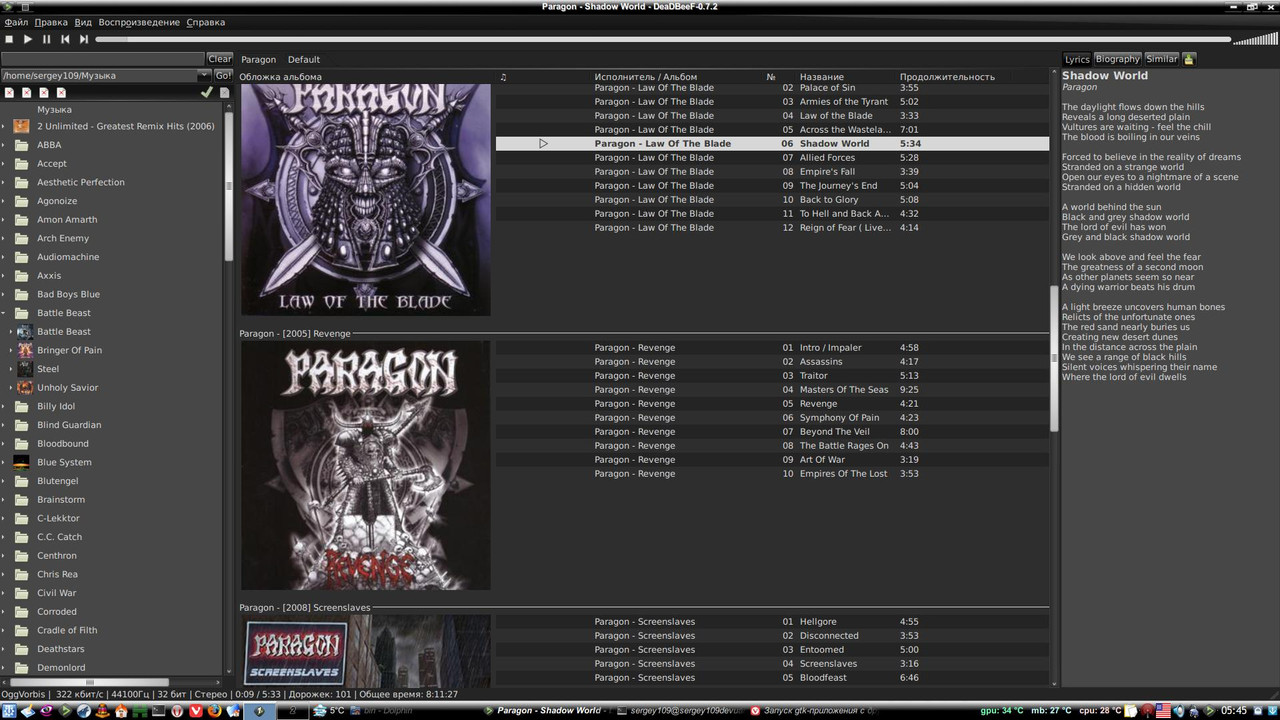Launch Firefox from the taskbar
This screenshot has height=720, width=1280.
point(214,711)
